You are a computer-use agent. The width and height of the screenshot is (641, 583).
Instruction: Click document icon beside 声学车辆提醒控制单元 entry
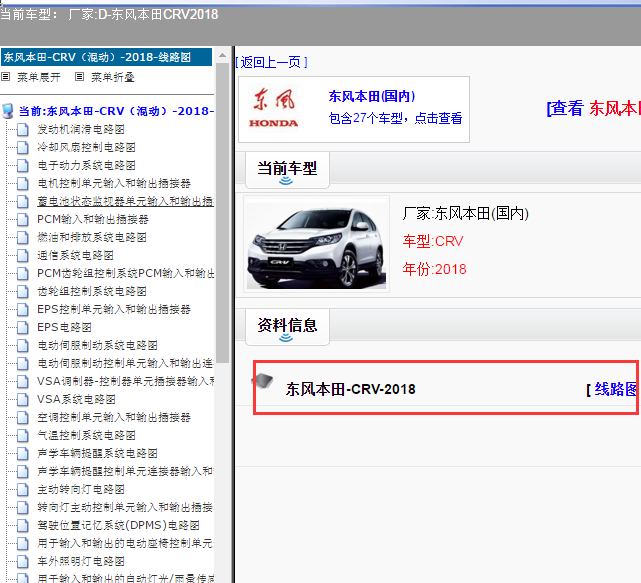click(x=23, y=471)
